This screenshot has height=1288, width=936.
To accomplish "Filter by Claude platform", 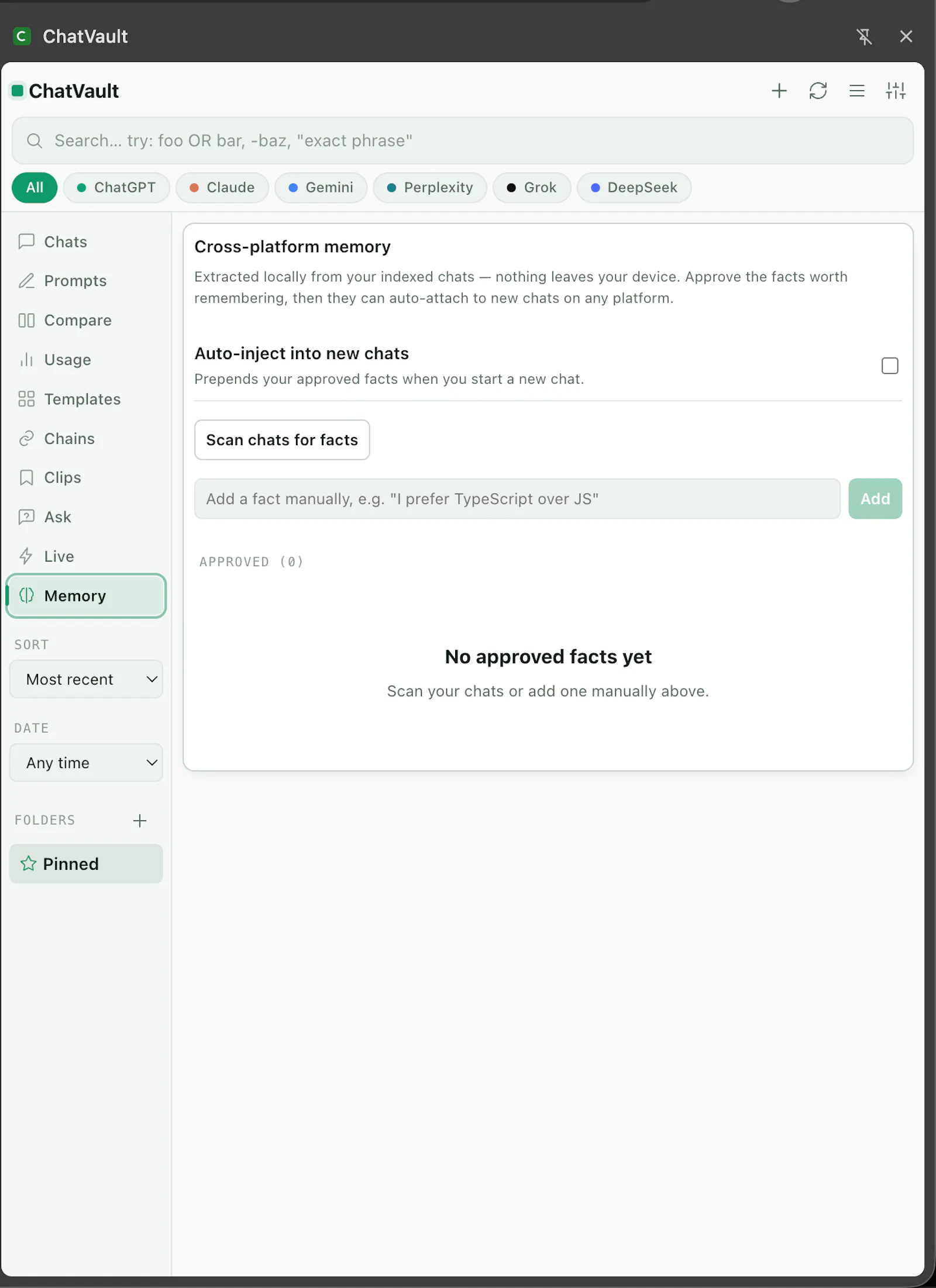I will tap(222, 187).
